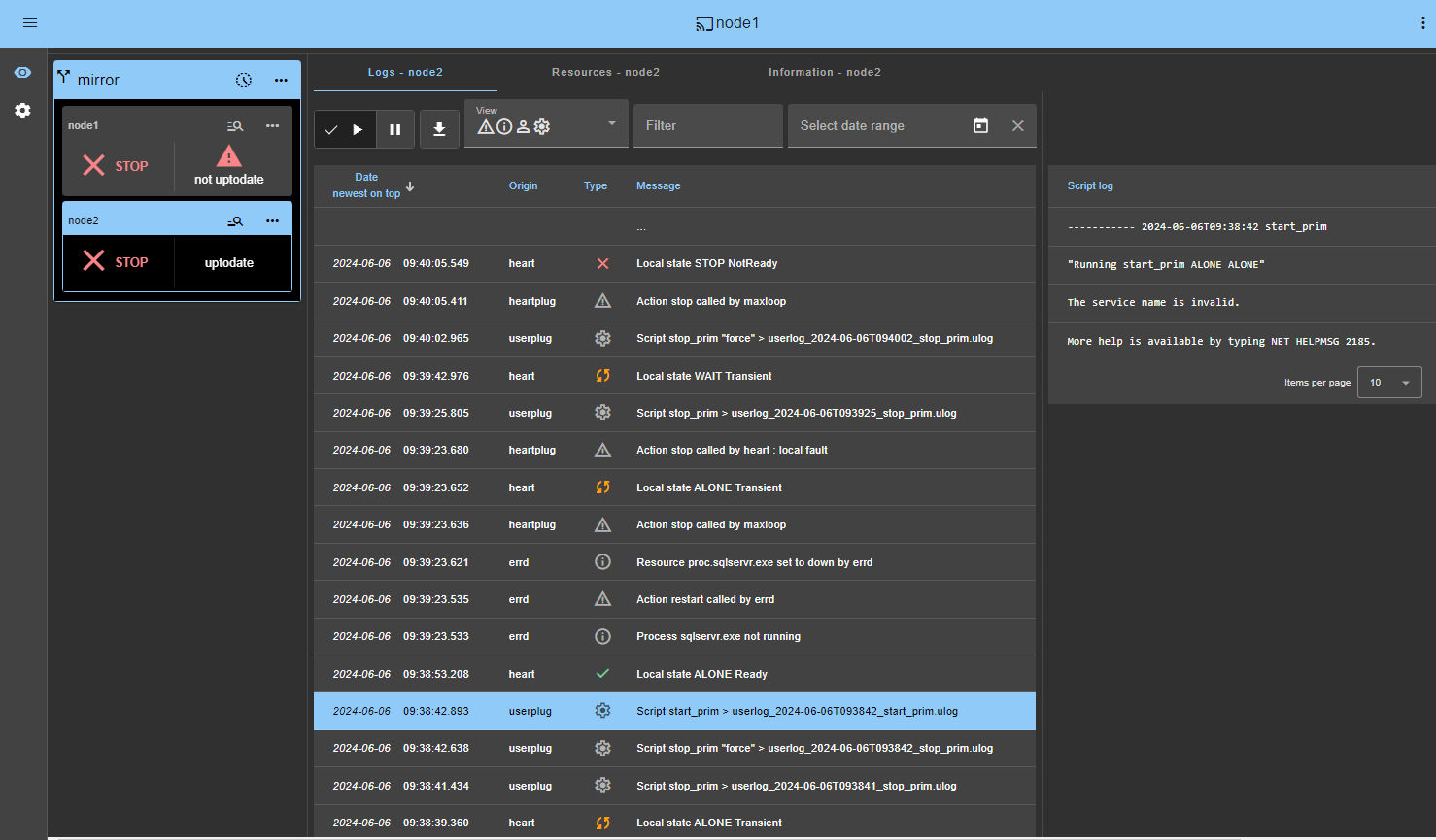Open node1 log search icon
This screenshot has width=1436, height=840.
pos(235,126)
